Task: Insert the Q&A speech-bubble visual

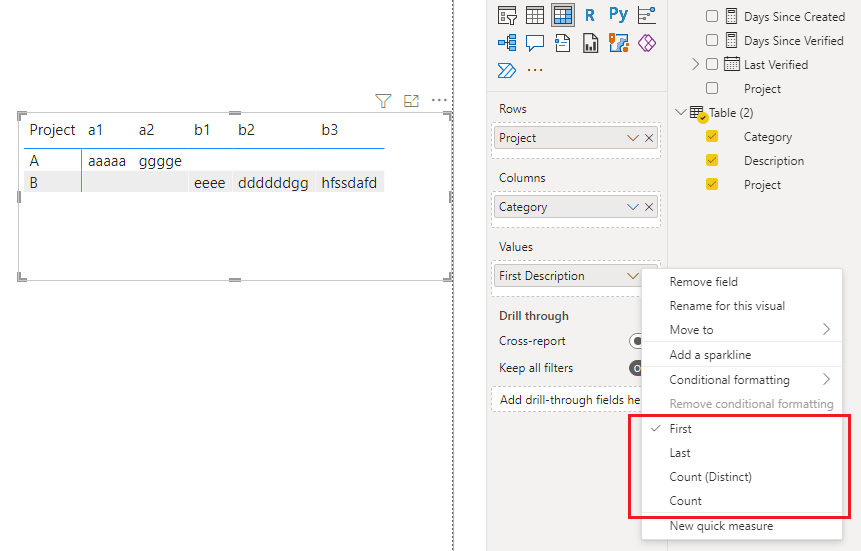Action: click(x=535, y=43)
